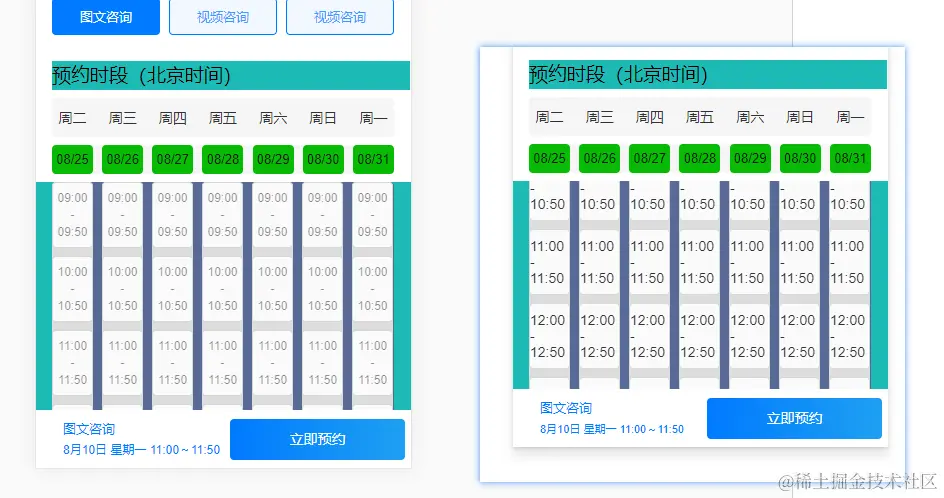Click 预约时段 (北京时间) header in the right panel

pos(708,74)
